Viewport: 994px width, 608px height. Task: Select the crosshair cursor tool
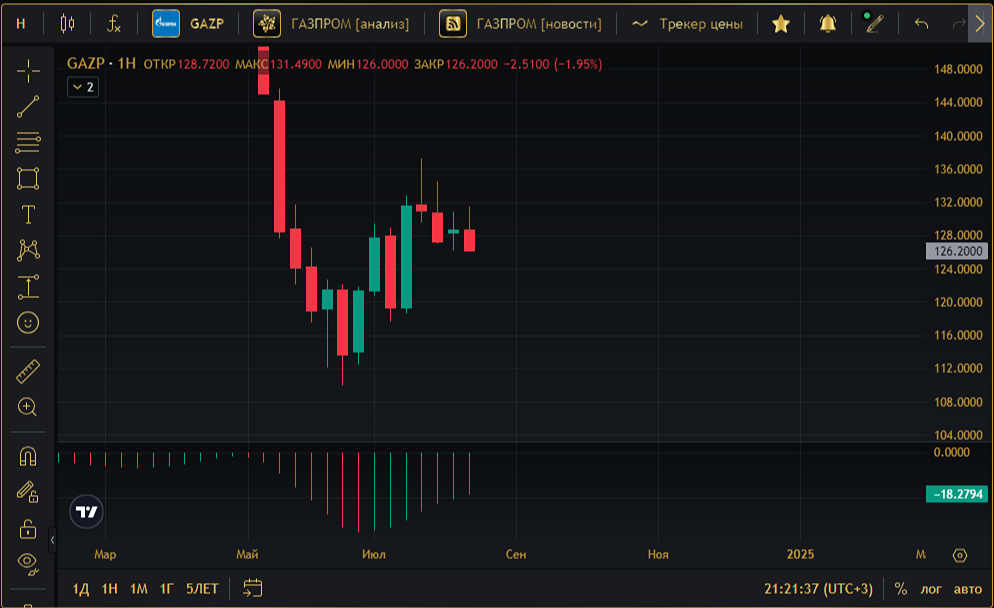[x=28, y=70]
